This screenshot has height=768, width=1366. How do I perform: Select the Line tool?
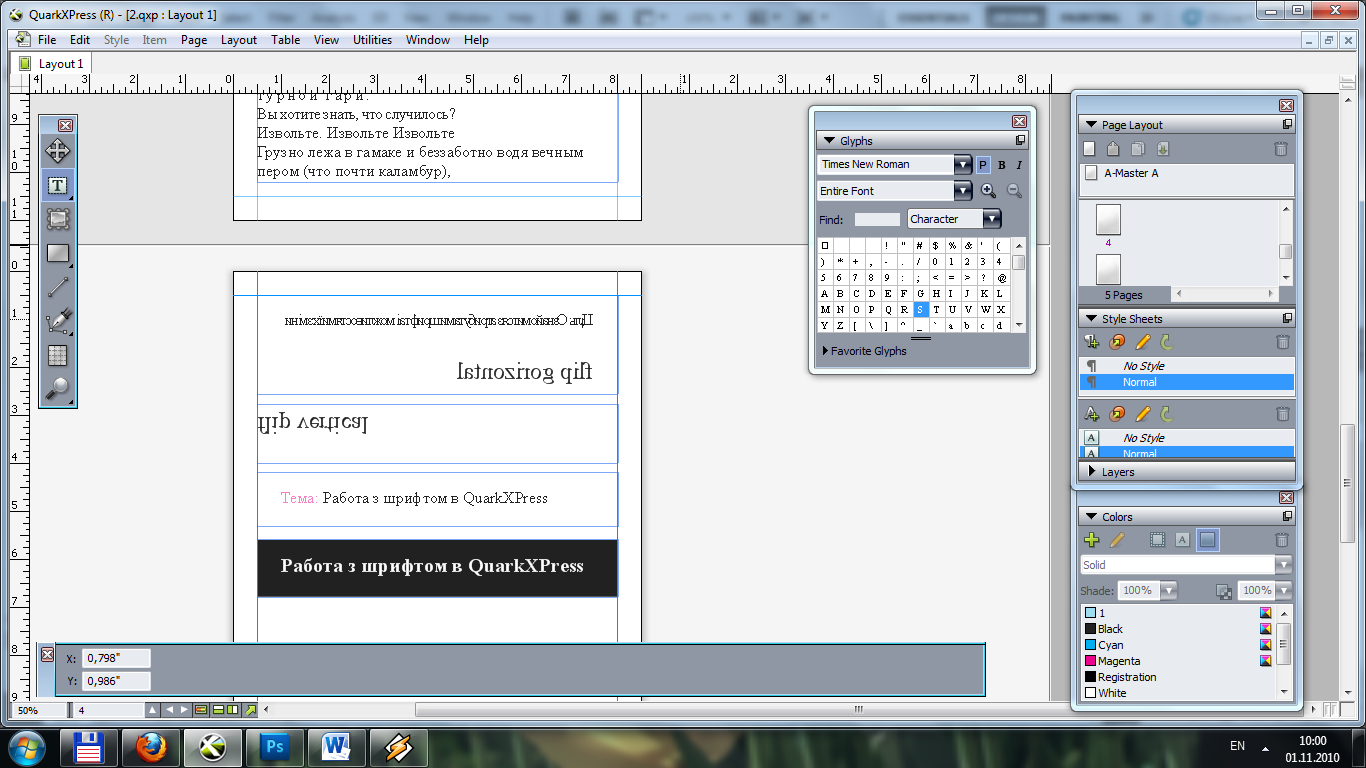pos(57,287)
